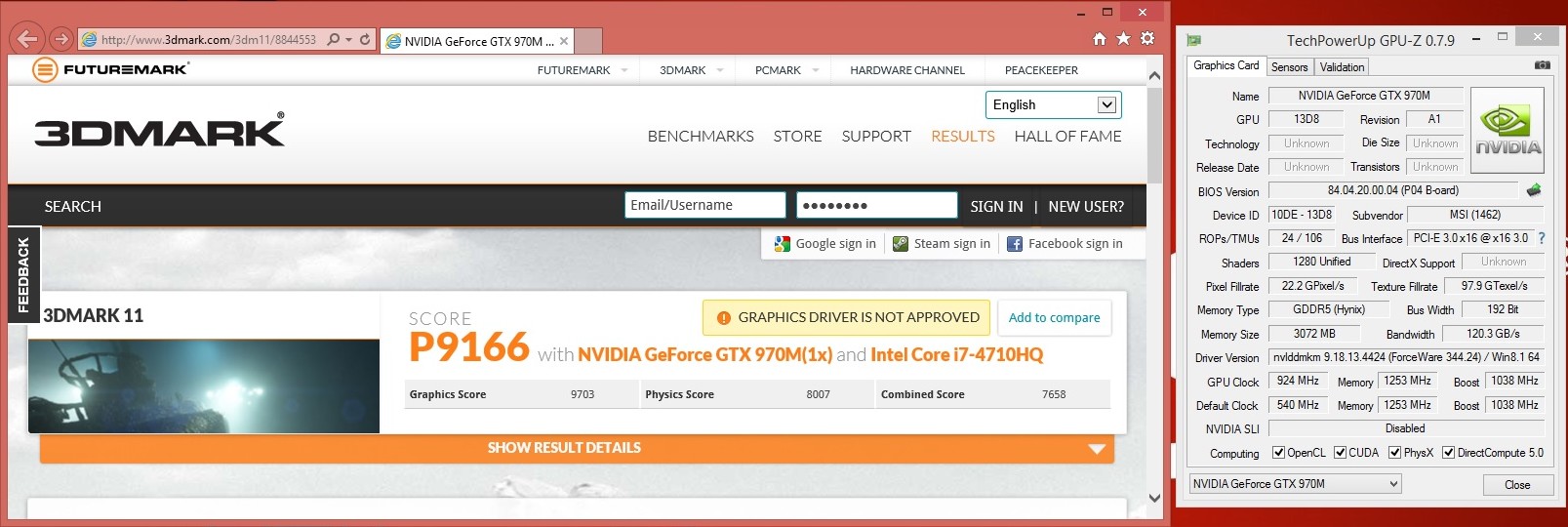Image resolution: width=1568 pixels, height=527 pixels.
Task: Switch to the Sensors tab in GPU-Z
Action: click(1289, 67)
